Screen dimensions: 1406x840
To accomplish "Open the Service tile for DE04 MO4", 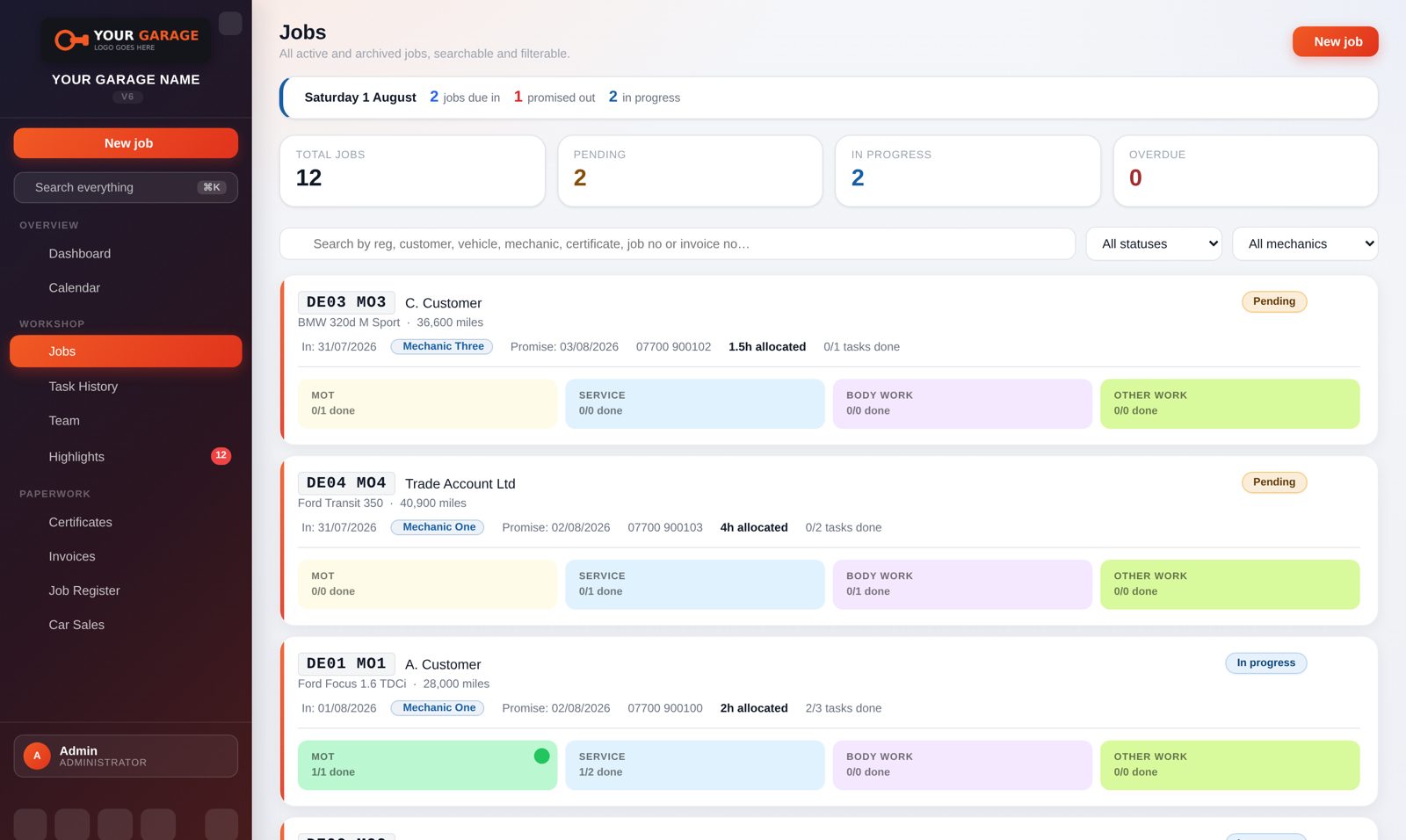I will (x=695, y=584).
